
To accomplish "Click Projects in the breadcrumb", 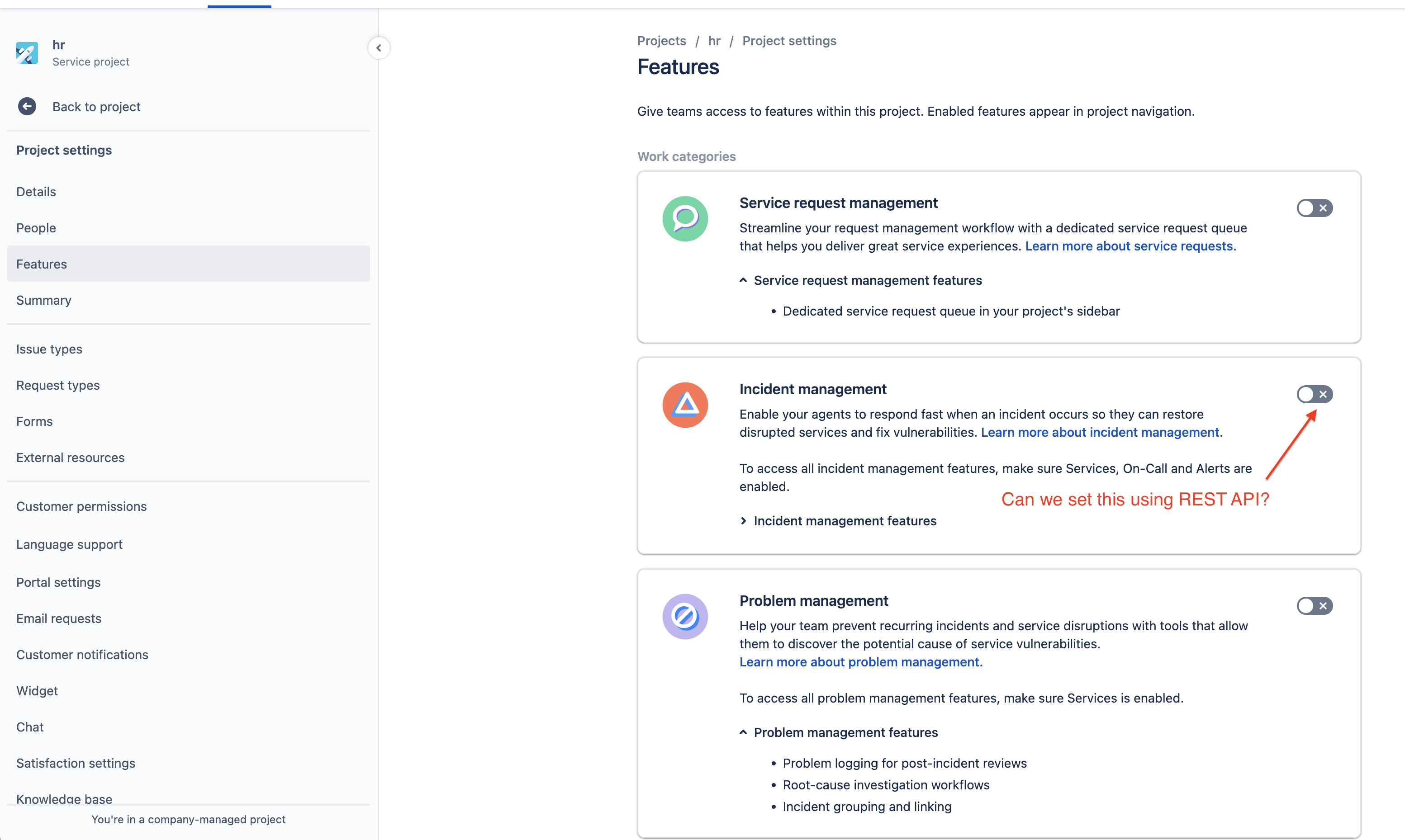I will coord(661,41).
